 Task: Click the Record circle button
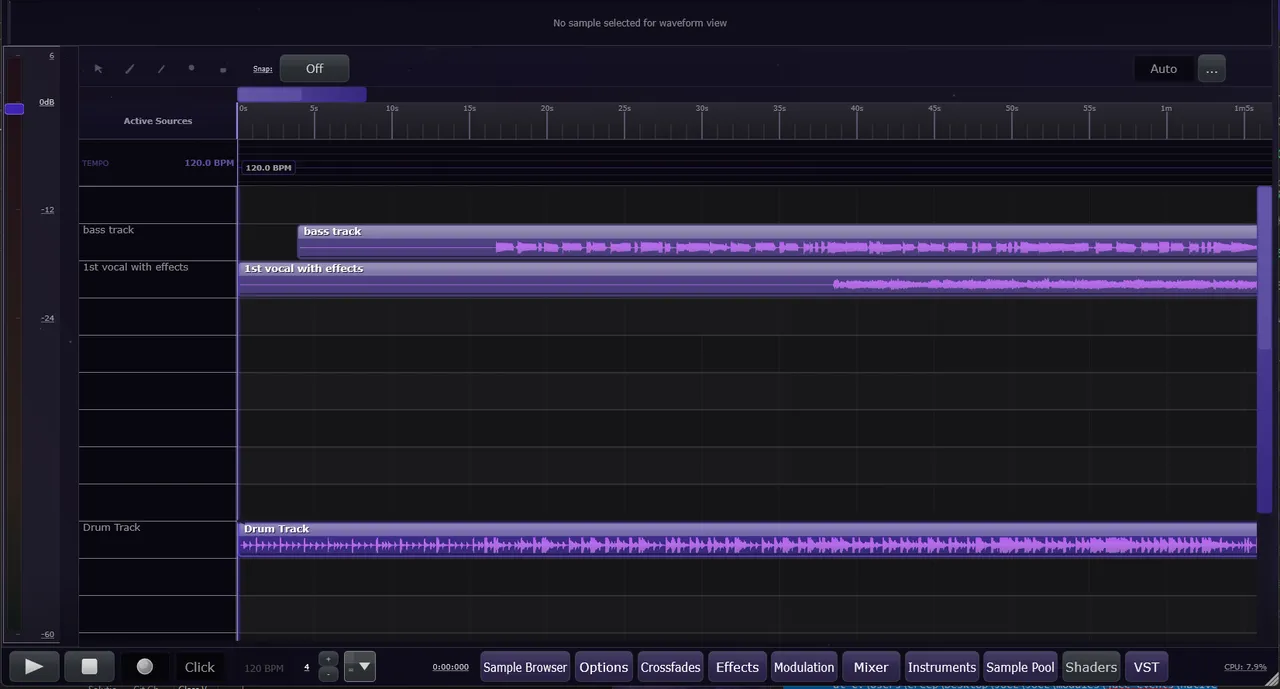tap(145, 667)
